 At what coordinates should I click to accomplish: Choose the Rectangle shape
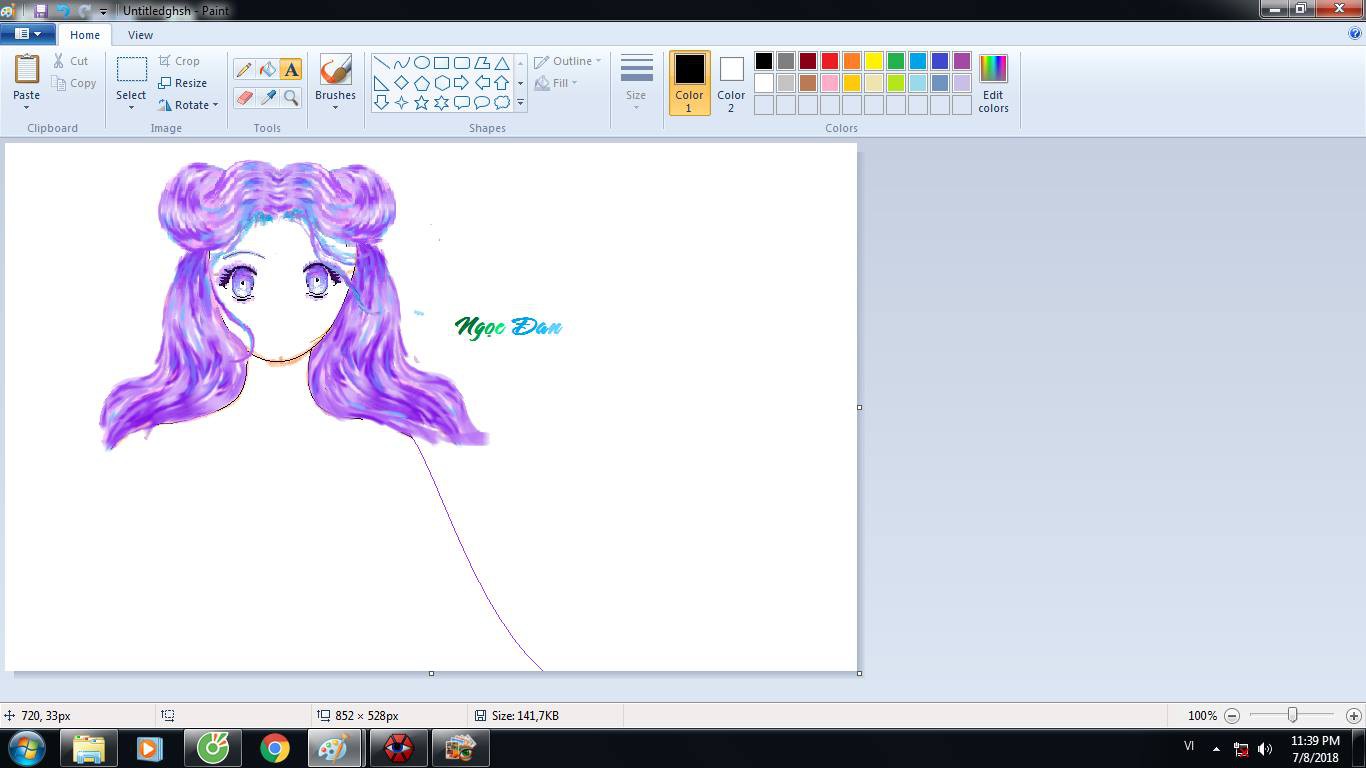442,63
